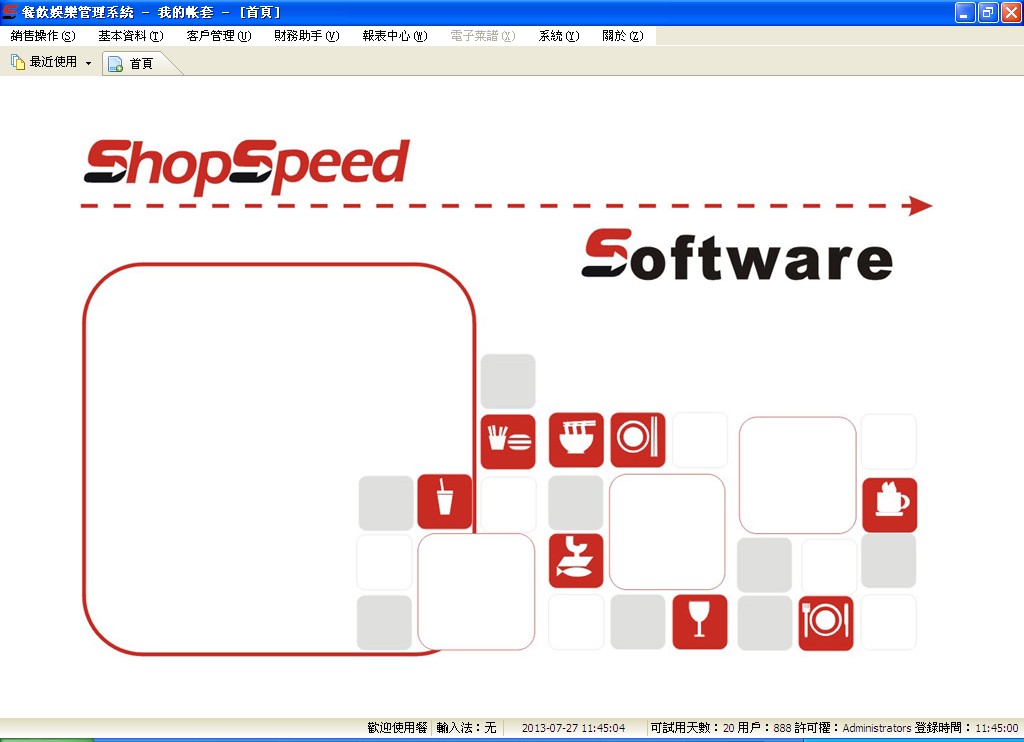
Task: Click the 最近使用 documents icon
Action: pyautogui.click(x=18, y=62)
